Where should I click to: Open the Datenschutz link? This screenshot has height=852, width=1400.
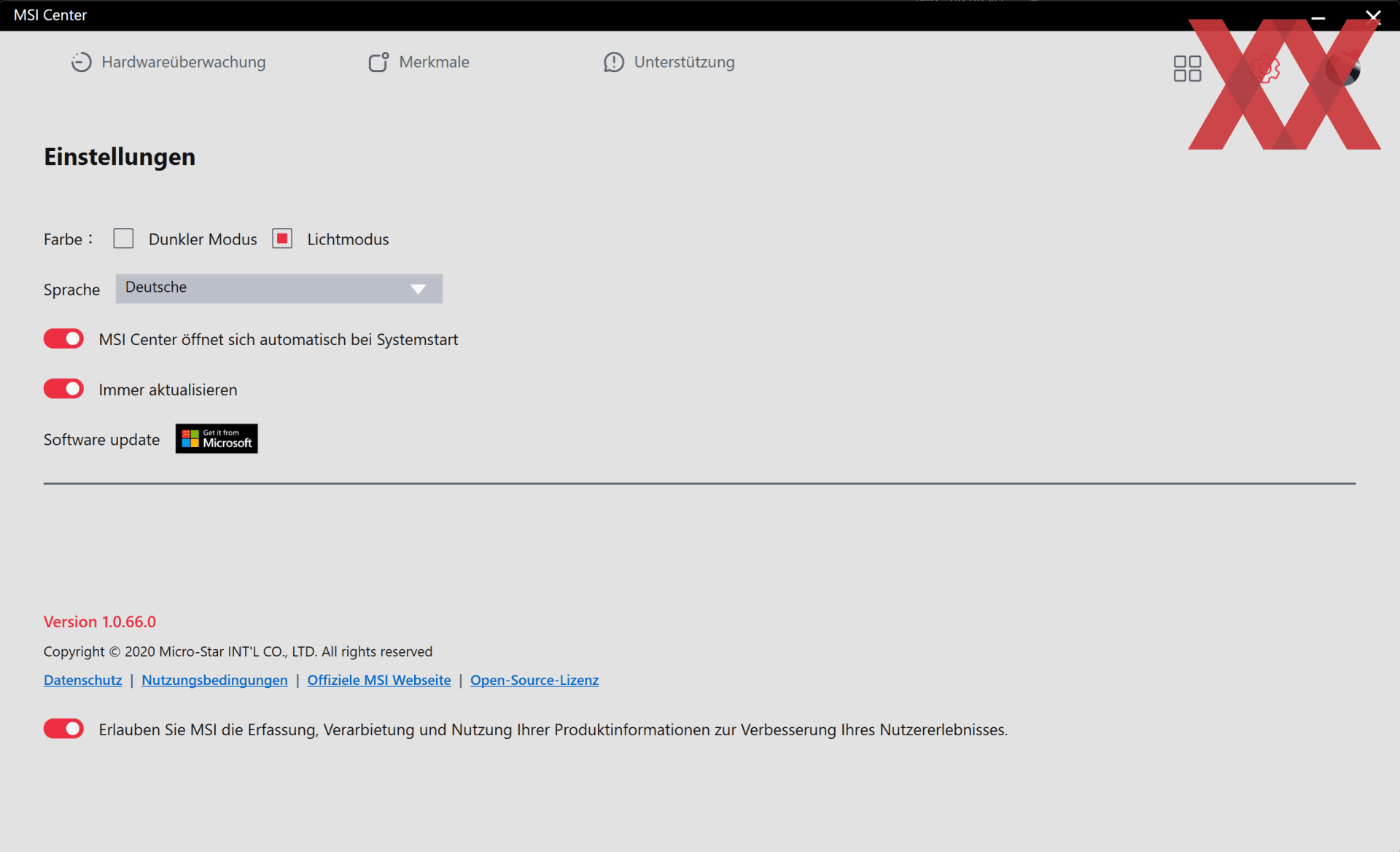point(82,680)
